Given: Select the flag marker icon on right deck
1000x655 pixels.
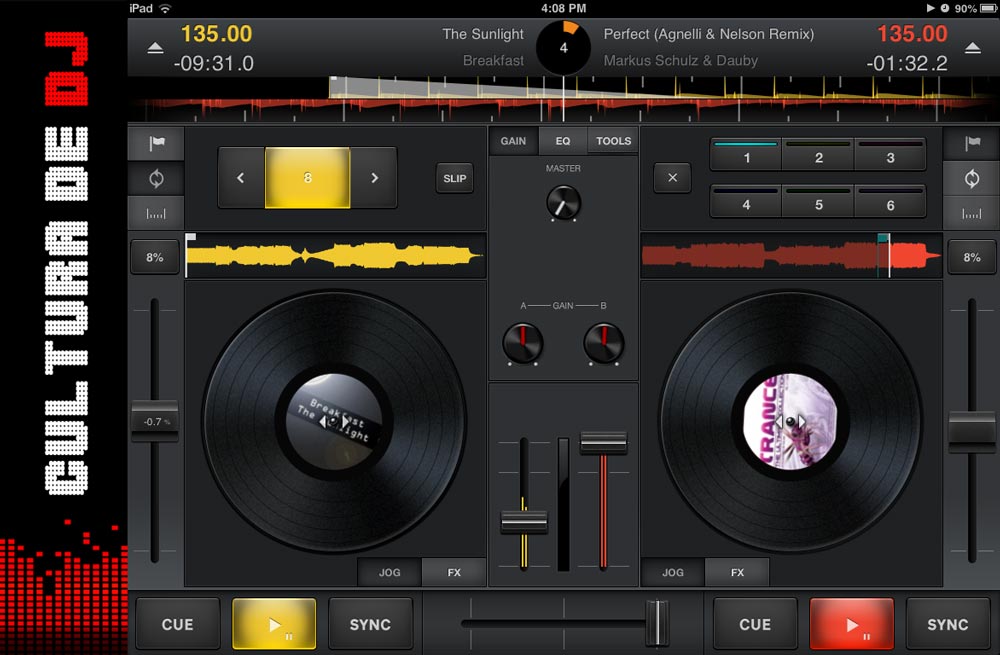Looking at the screenshot, I should point(971,142).
